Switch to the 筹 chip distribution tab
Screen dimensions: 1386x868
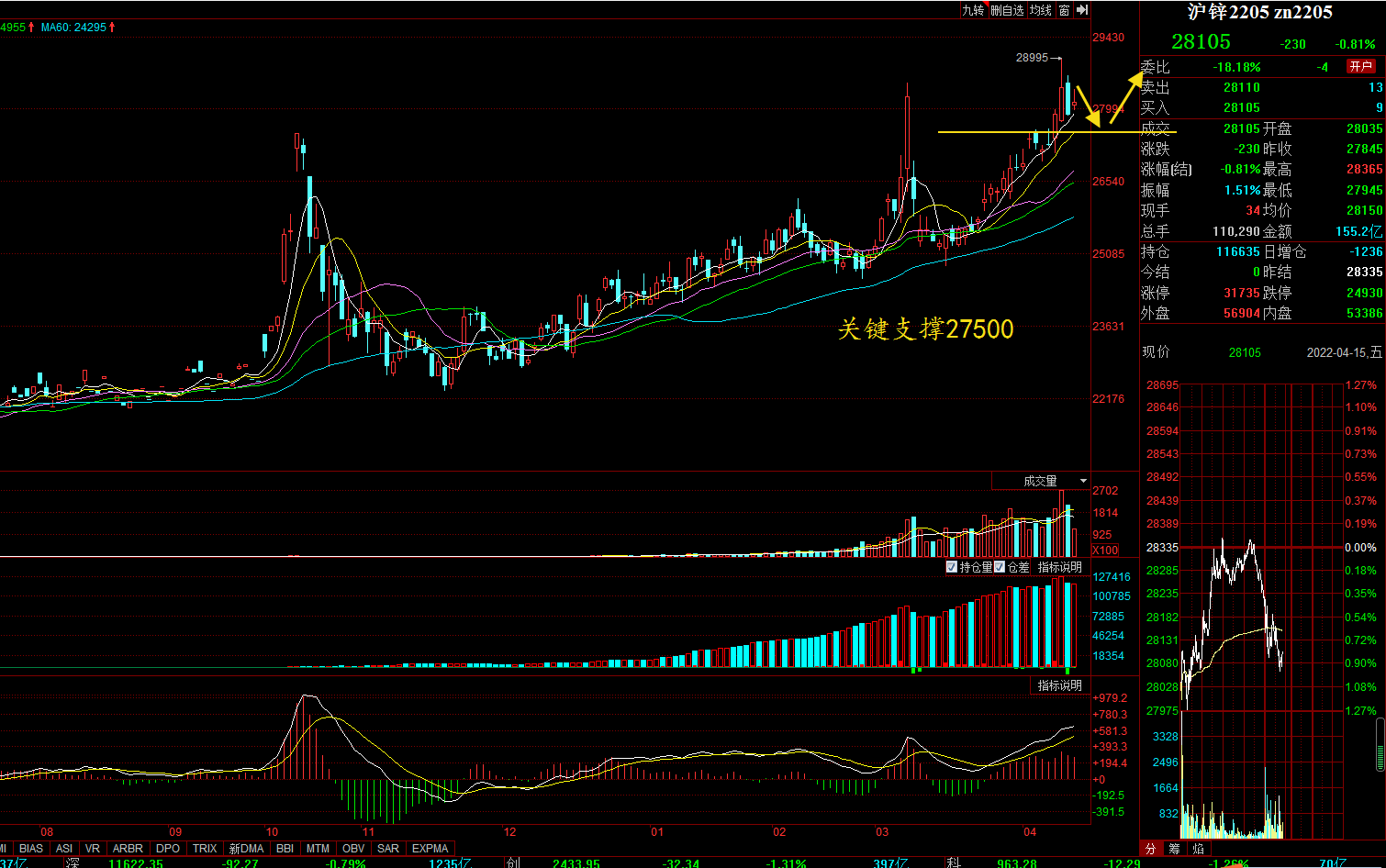1174,849
